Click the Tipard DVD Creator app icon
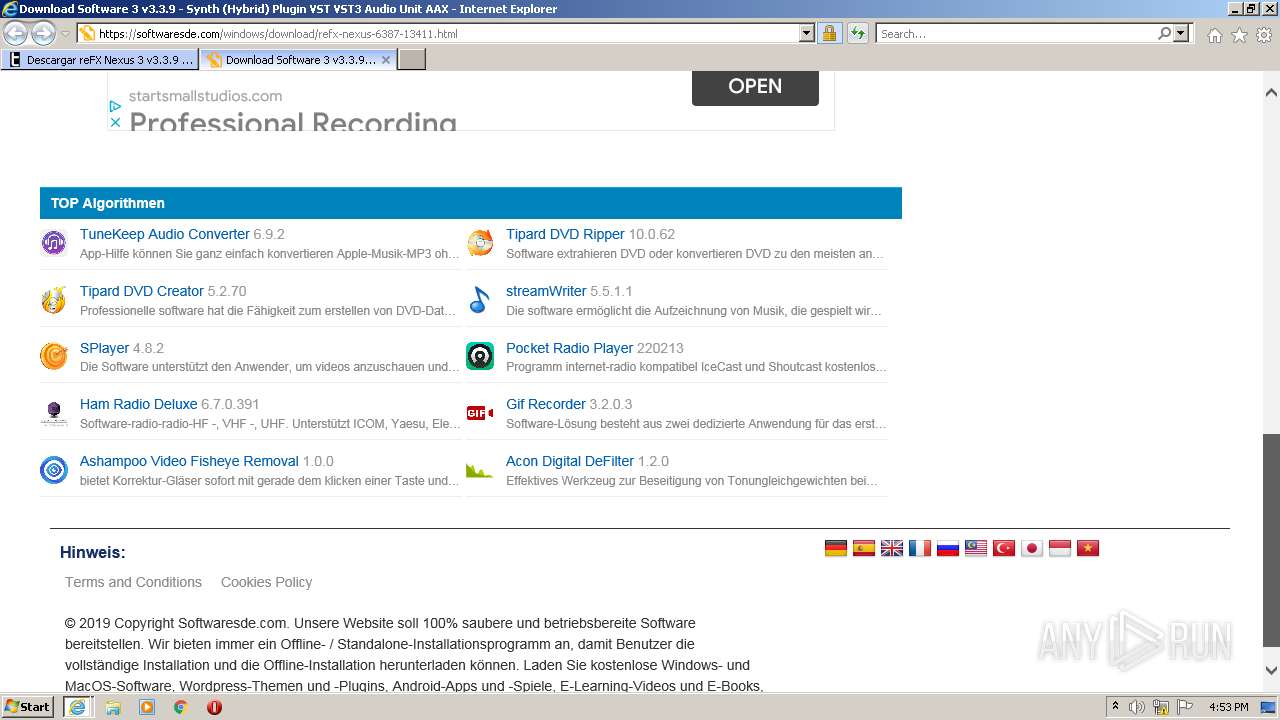The width and height of the screenshot is (1280, 720). pyautogui.click(x=54, y=300)
